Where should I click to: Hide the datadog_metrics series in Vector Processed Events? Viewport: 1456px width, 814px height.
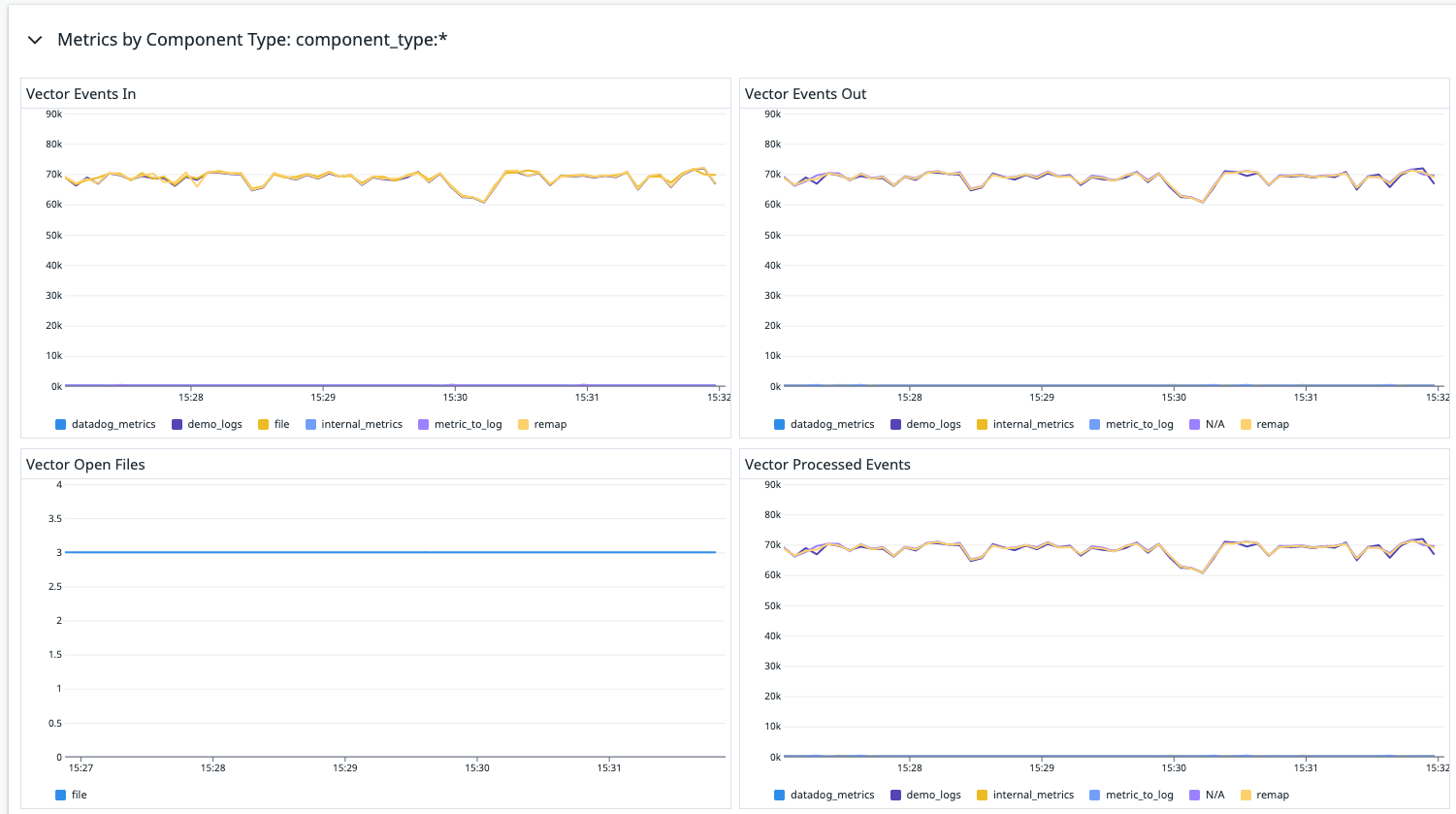pos(825,795)
